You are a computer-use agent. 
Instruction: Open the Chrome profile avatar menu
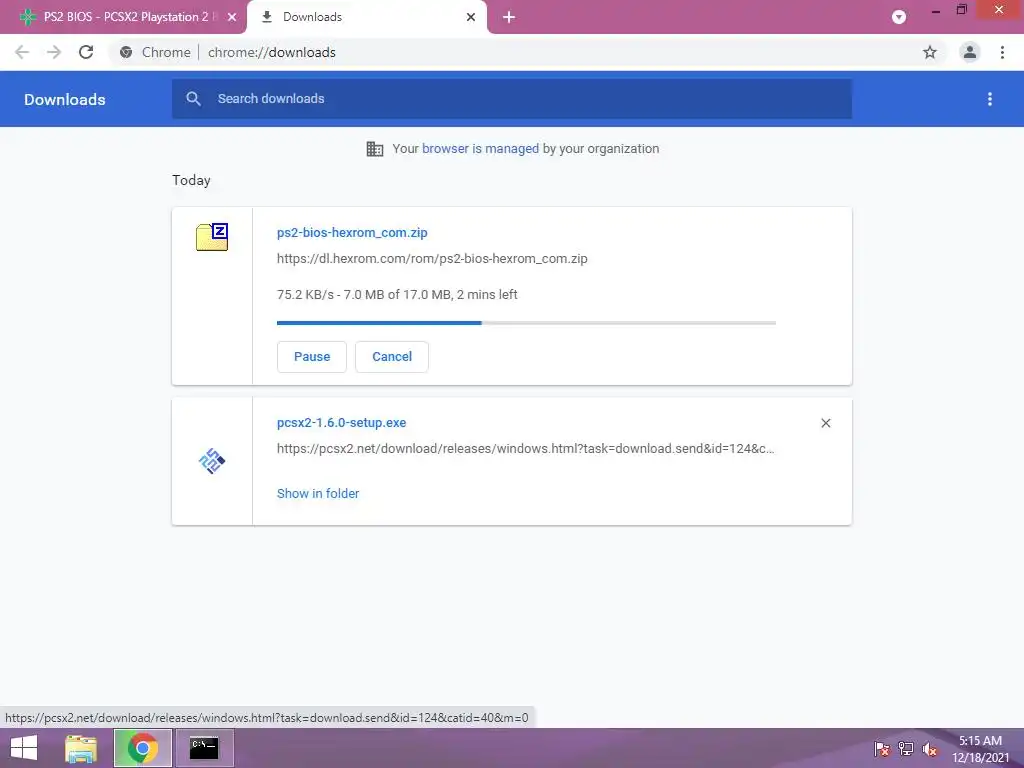click(970, 52)
